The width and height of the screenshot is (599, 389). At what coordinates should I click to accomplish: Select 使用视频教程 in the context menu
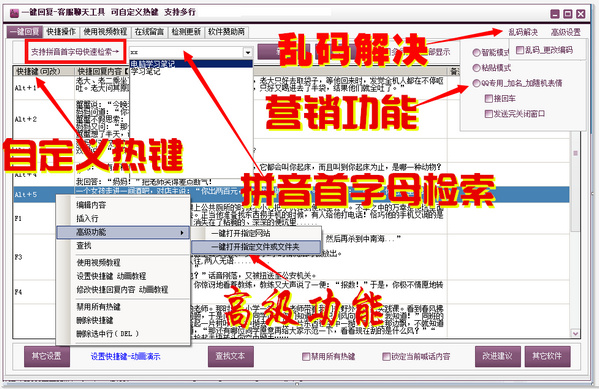(x=123, y=263)
